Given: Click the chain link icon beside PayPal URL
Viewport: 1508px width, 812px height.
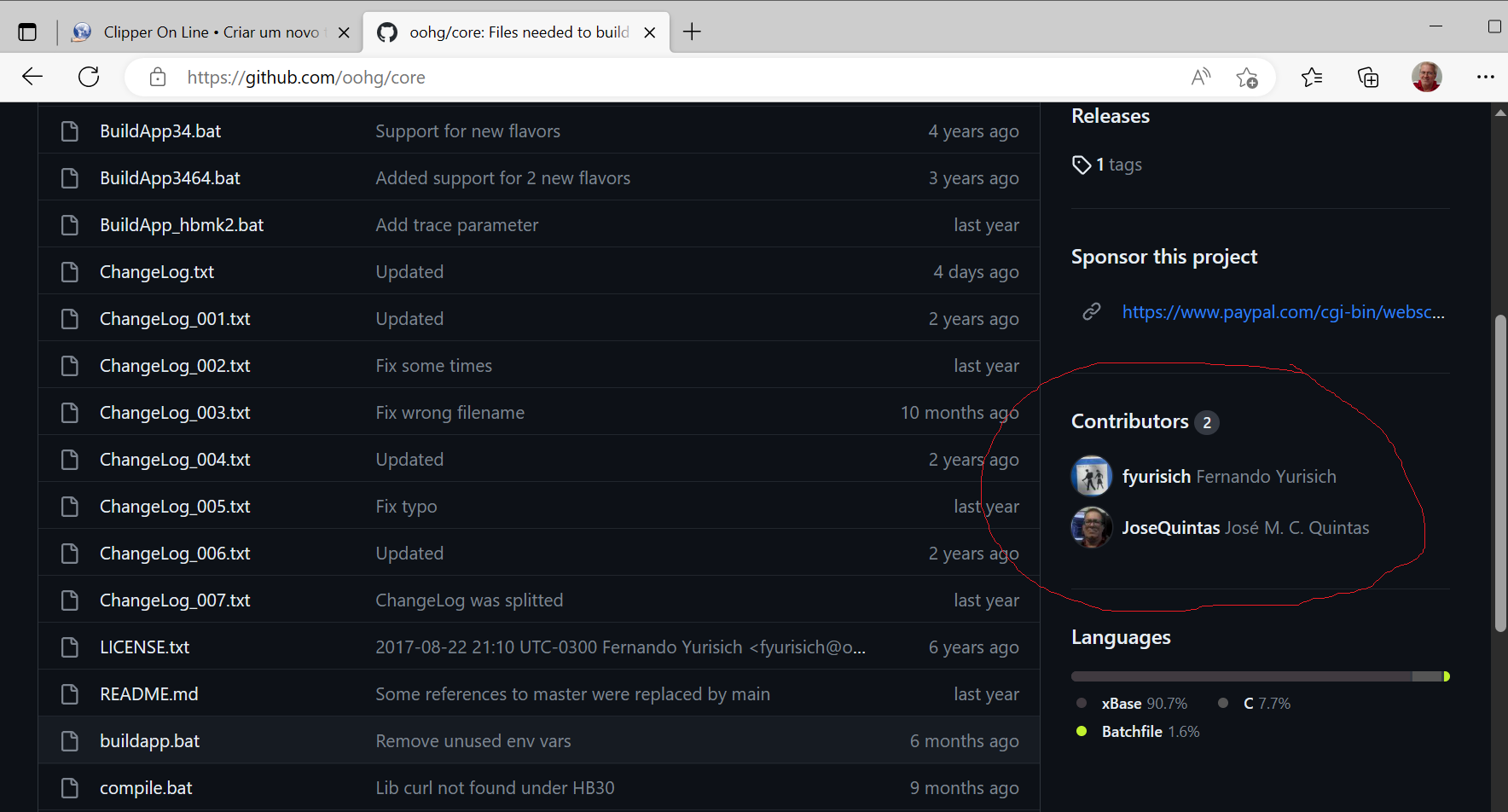Looking at the screenshot, I should [1092, 312].
